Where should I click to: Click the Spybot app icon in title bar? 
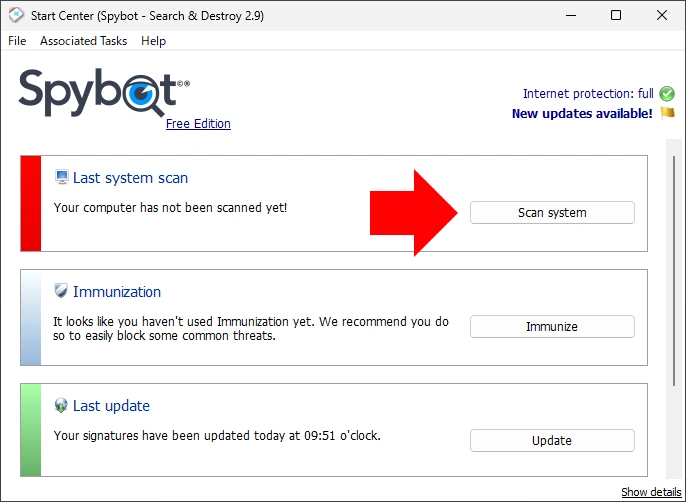(x=16, y=15)
